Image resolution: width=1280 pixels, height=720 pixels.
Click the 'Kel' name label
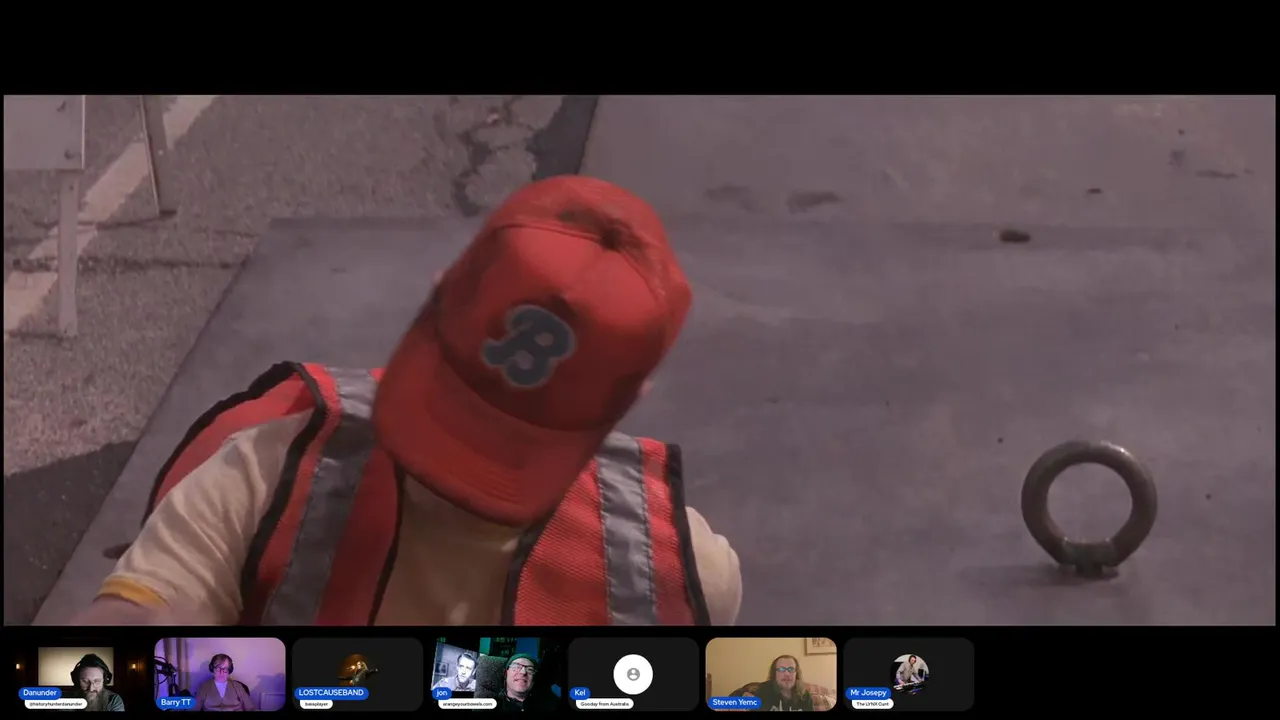pos(580,693)
